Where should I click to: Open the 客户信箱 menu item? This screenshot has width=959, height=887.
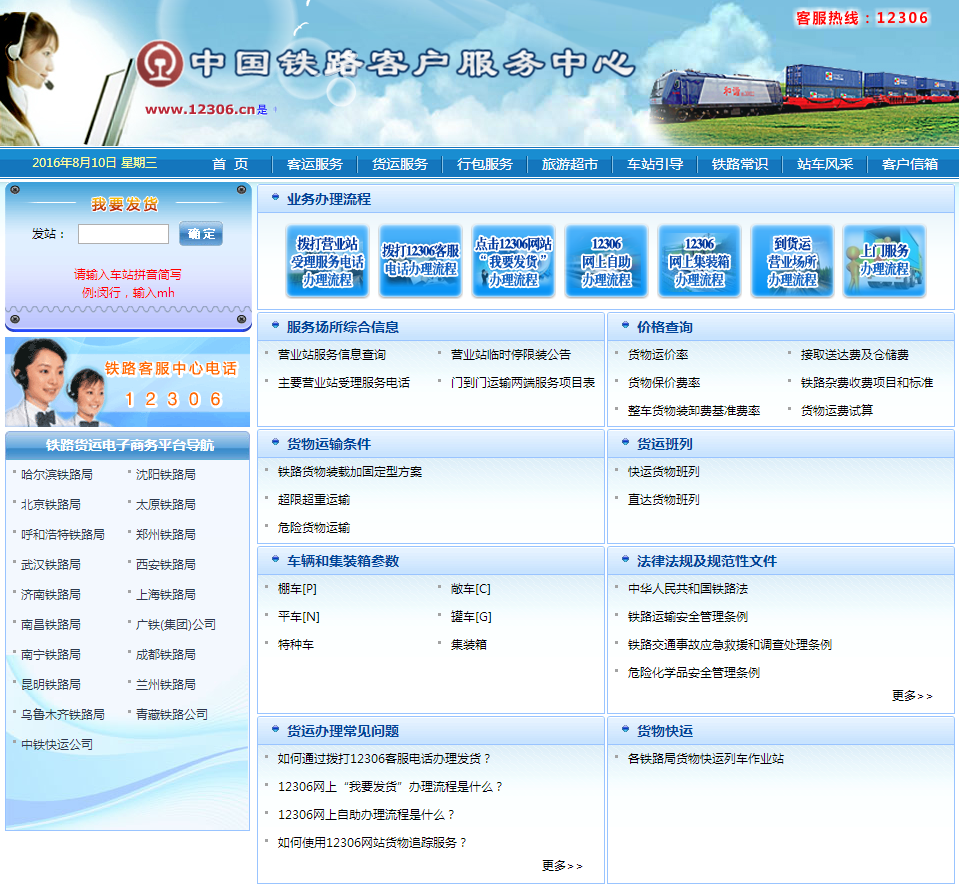click(x=909, y=164)
